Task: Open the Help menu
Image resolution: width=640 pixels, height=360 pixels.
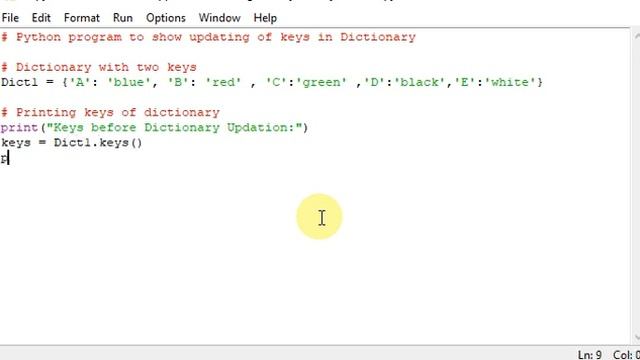Action: point(265,18)
